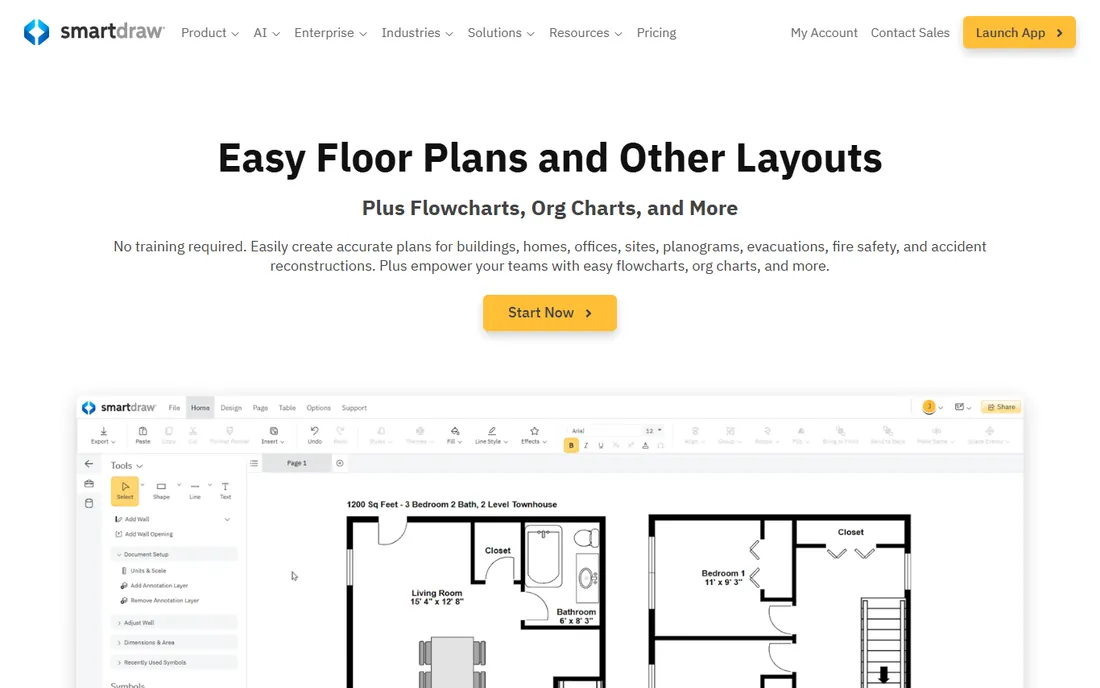Open the Resources dropdown menu

pos(586,32)
